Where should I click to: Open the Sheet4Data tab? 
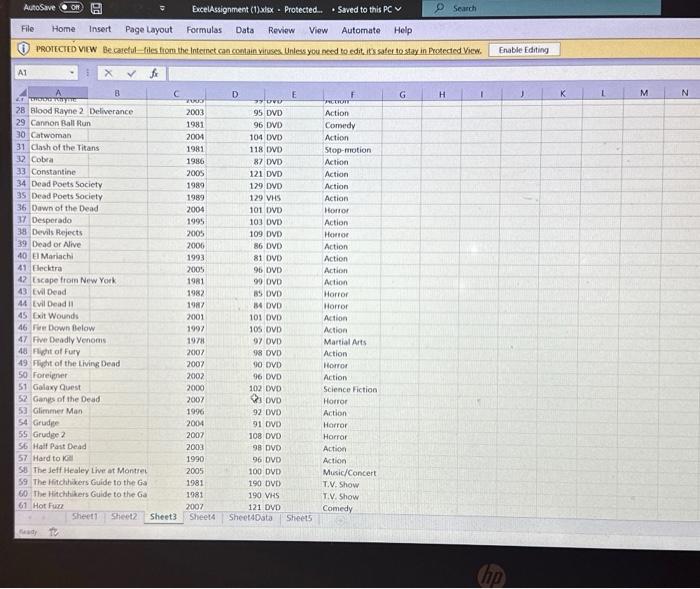pyautogui.click(x=250, y=518)
